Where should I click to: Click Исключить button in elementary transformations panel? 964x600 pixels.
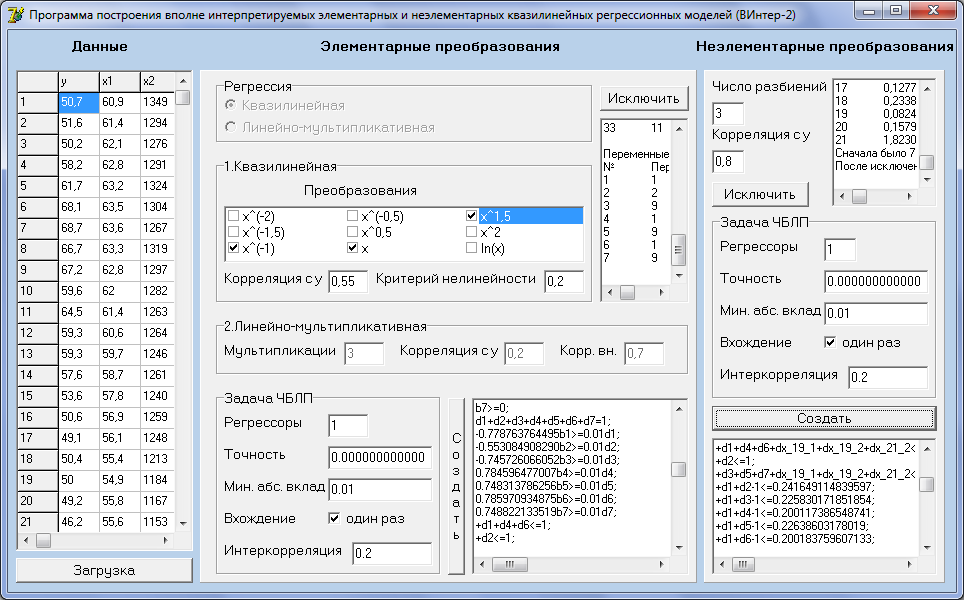644,98
